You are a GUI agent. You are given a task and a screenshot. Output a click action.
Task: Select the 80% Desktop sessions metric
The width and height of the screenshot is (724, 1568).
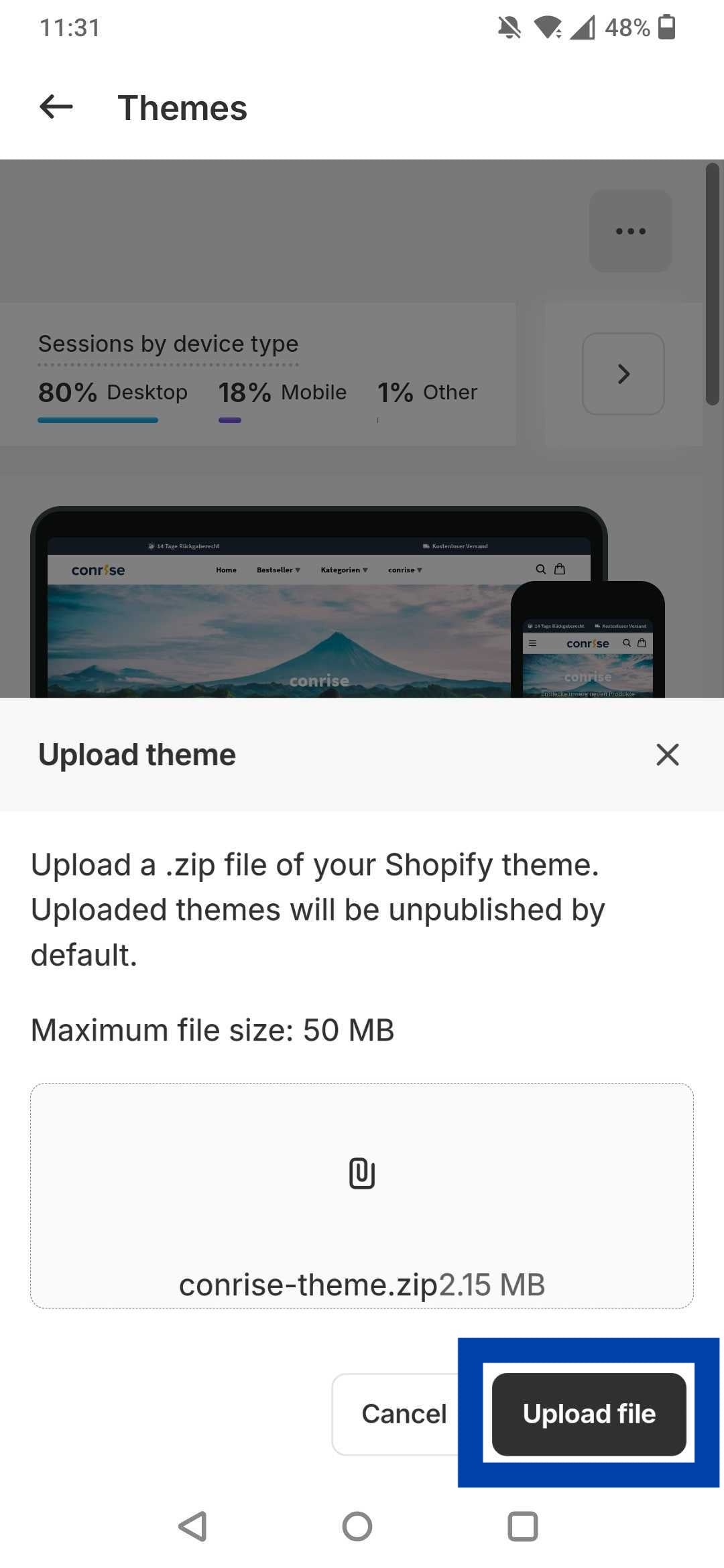113,393
